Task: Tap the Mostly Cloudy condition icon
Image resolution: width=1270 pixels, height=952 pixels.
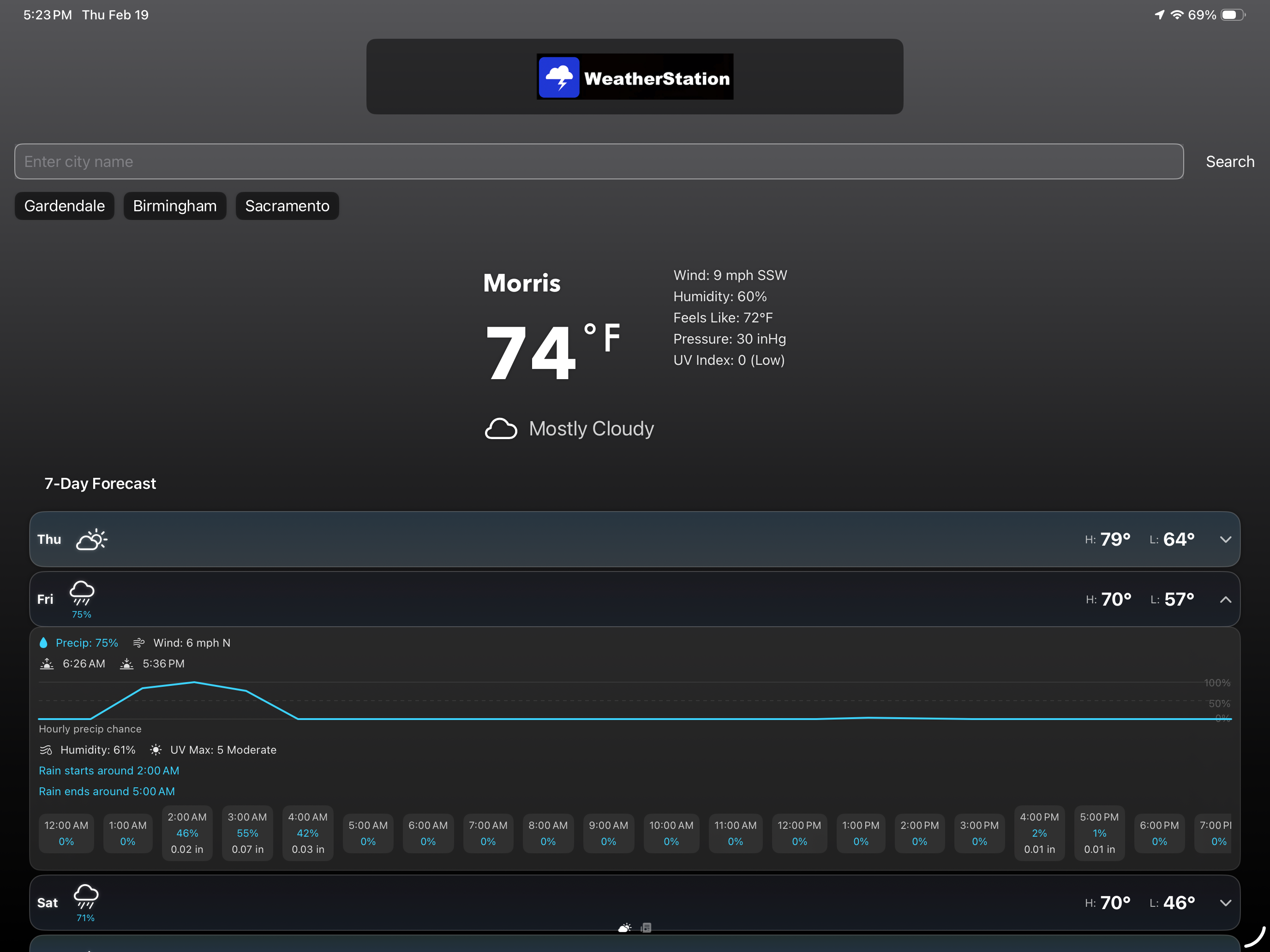Action: 501,428
